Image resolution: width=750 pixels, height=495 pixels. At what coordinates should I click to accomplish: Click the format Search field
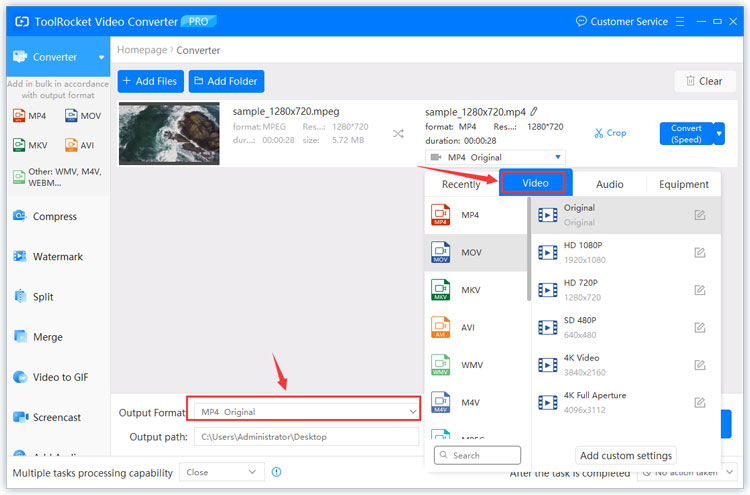477,455
